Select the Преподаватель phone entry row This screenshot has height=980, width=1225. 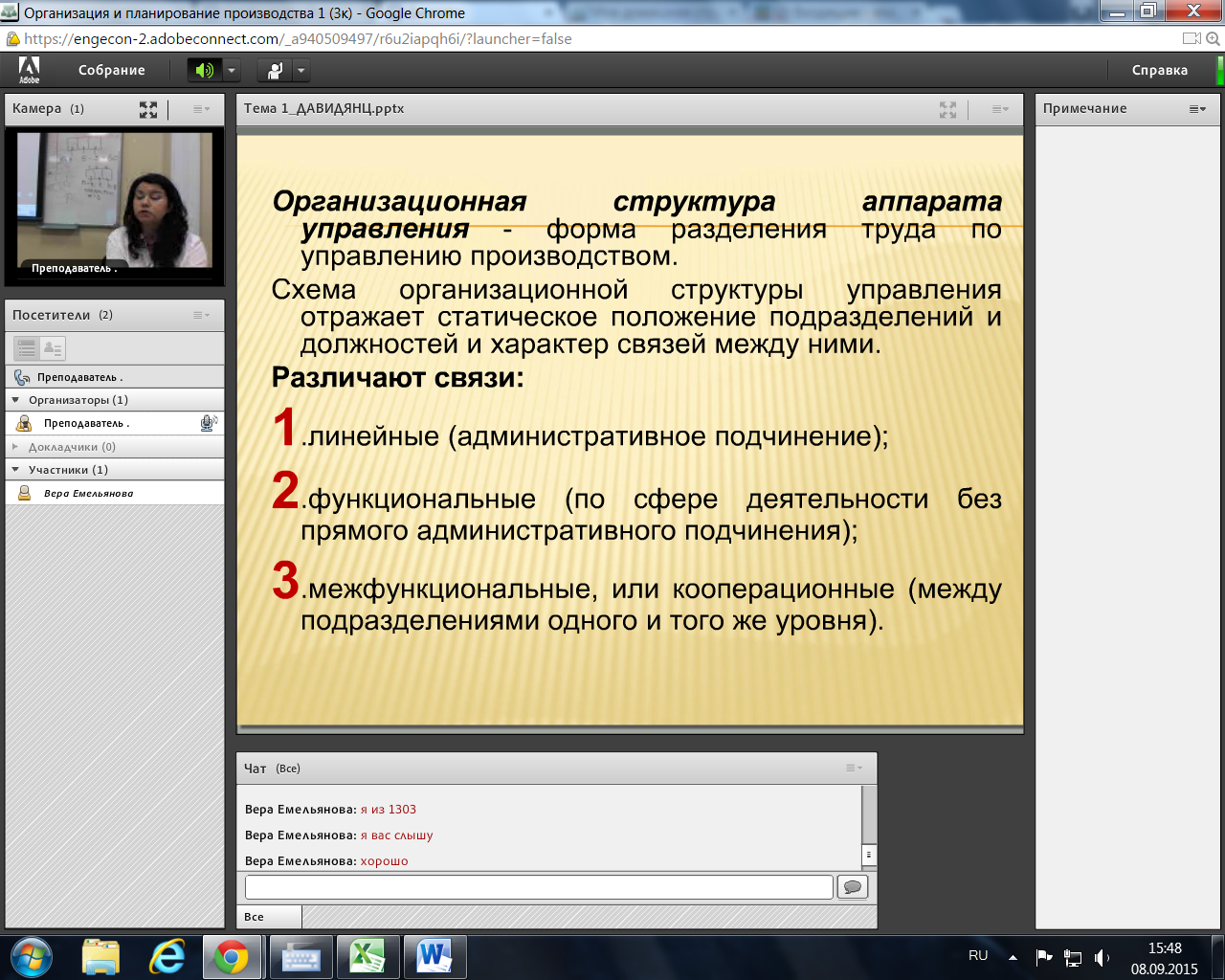click(x=115, y=377)
